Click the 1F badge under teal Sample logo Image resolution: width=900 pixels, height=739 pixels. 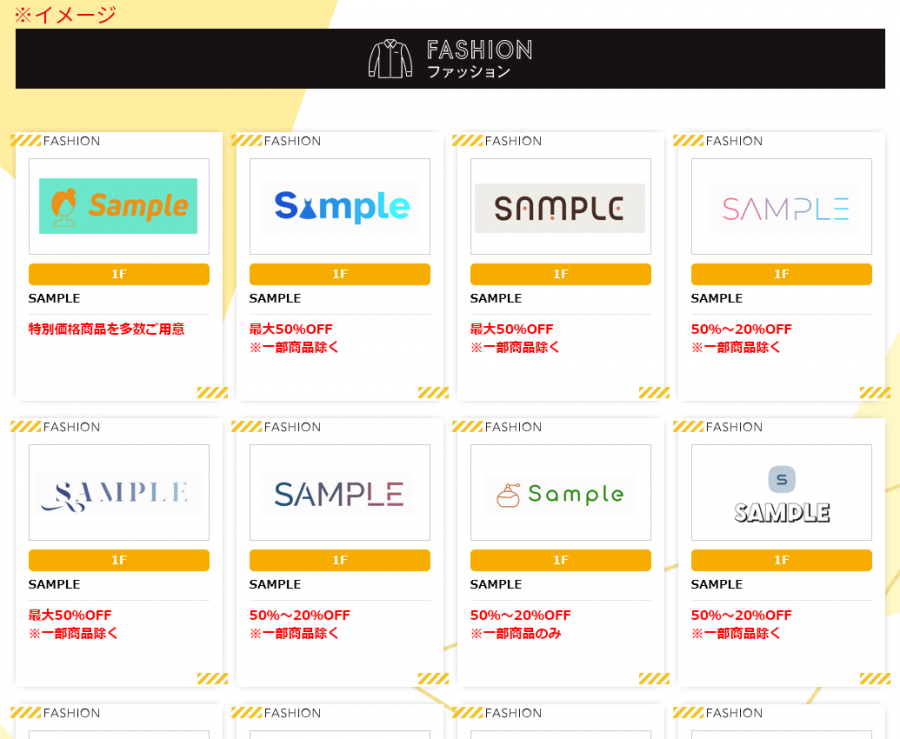coord(119,274)
